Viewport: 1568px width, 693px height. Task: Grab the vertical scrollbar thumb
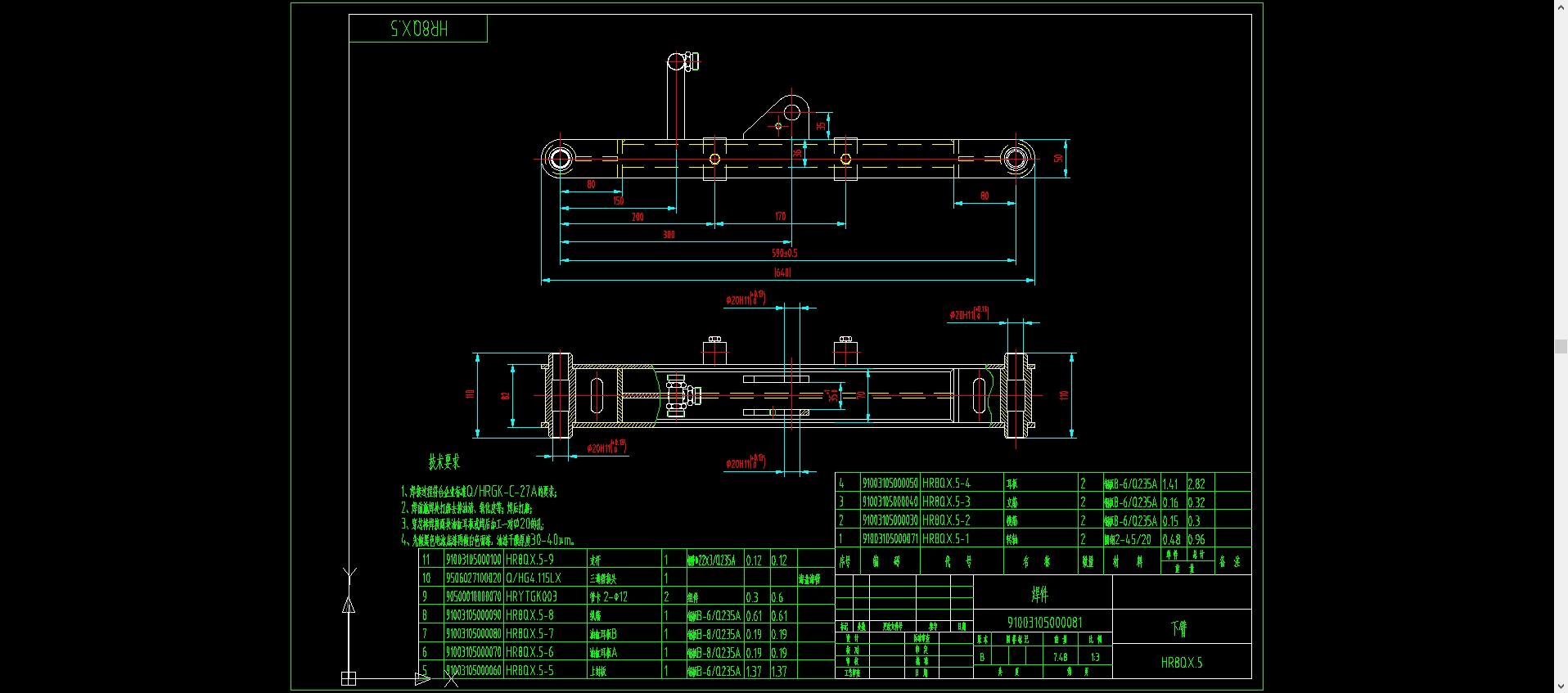(x=1561, y=346)
